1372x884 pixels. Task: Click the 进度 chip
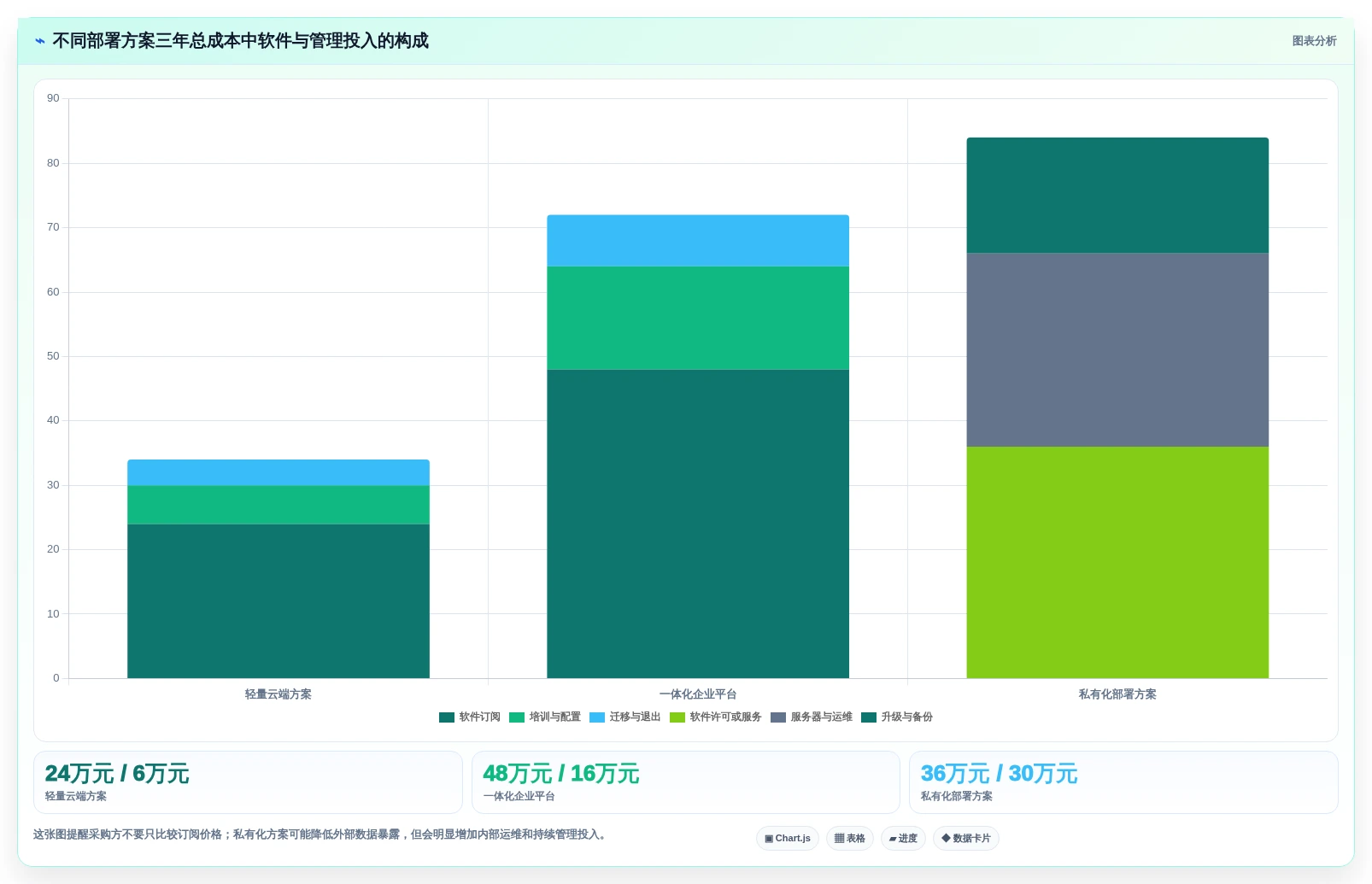coord(903,839)
